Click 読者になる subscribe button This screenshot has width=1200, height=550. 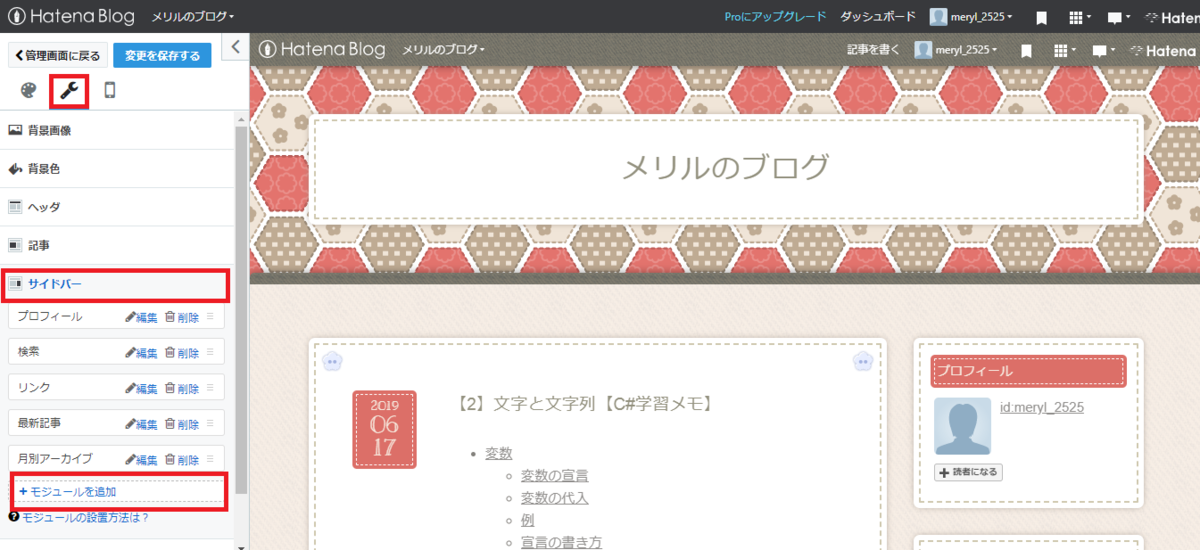[x=968, y=472]
